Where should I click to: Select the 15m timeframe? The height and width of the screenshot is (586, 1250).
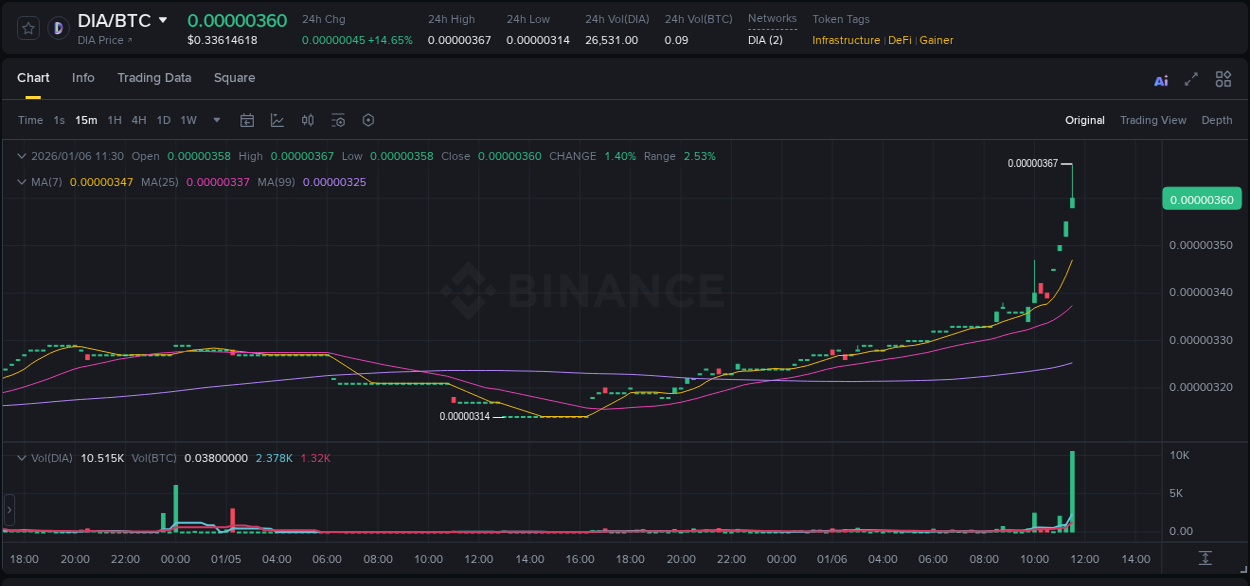(86, 120)
